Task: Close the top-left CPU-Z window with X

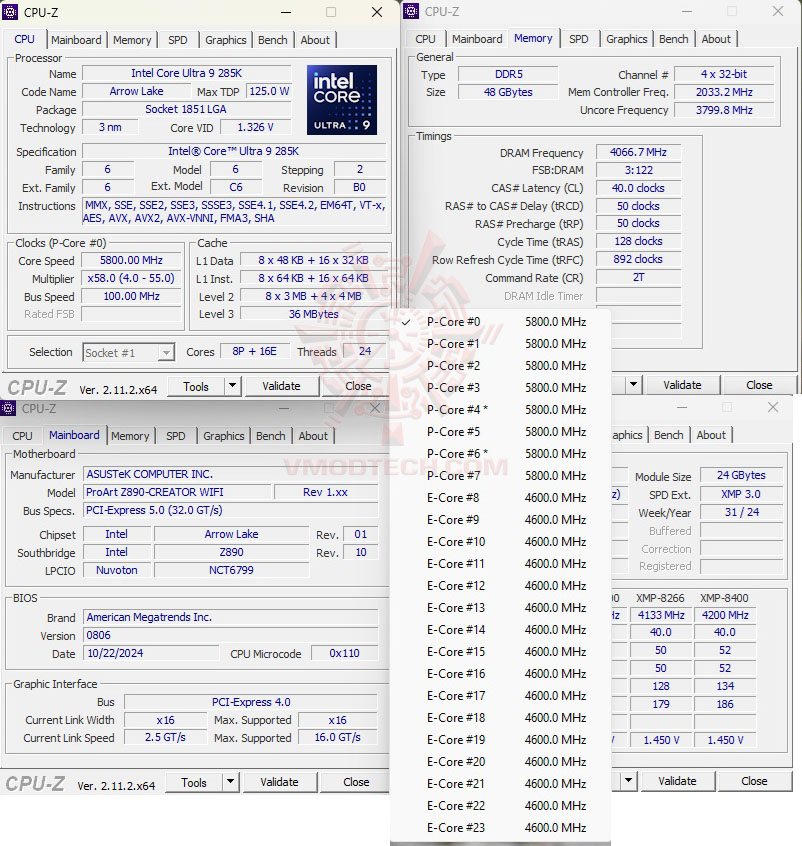Action: 377,12
